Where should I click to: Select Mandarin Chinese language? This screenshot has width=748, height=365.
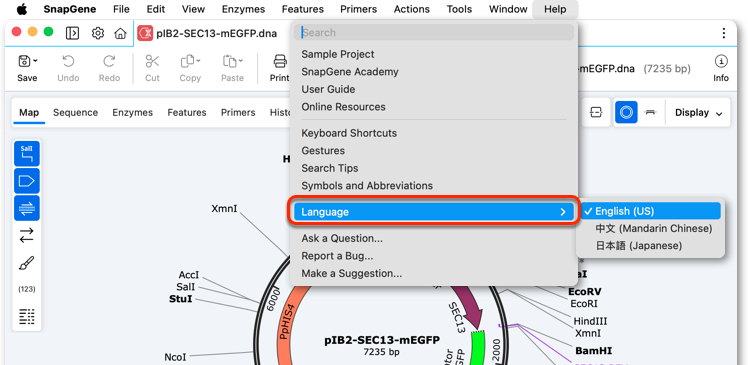[x=650, y=229]
